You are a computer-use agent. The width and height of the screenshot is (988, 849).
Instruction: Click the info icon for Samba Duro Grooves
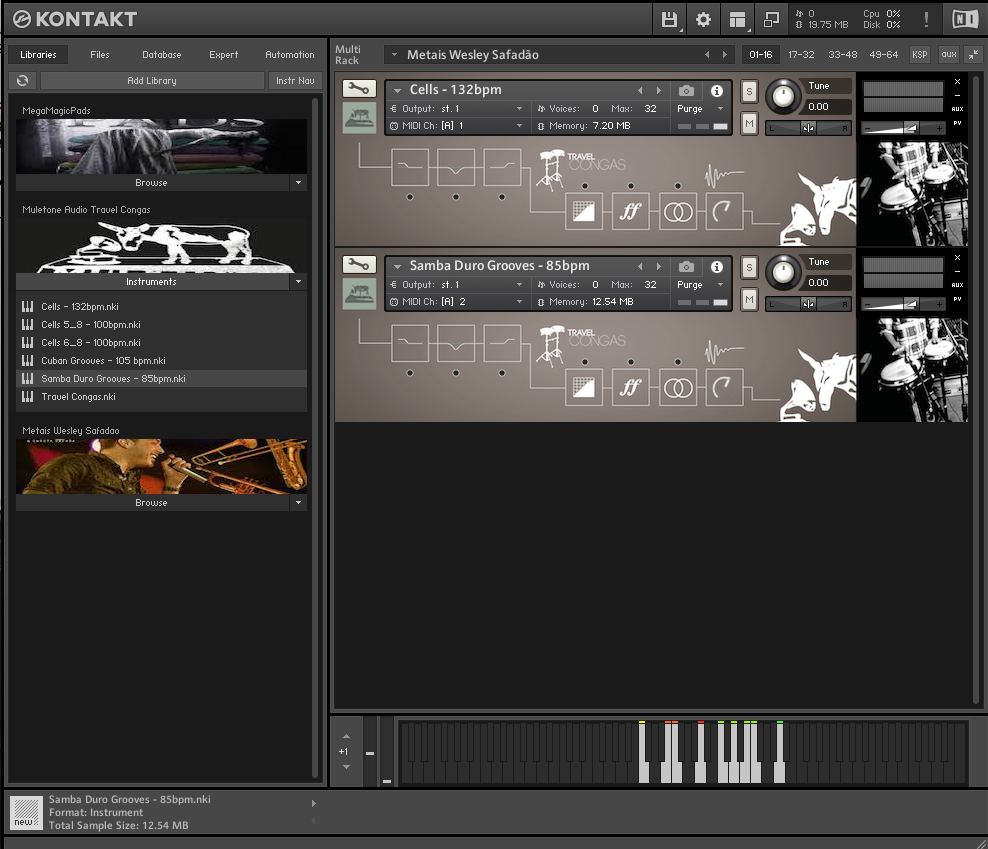(716, 267)
